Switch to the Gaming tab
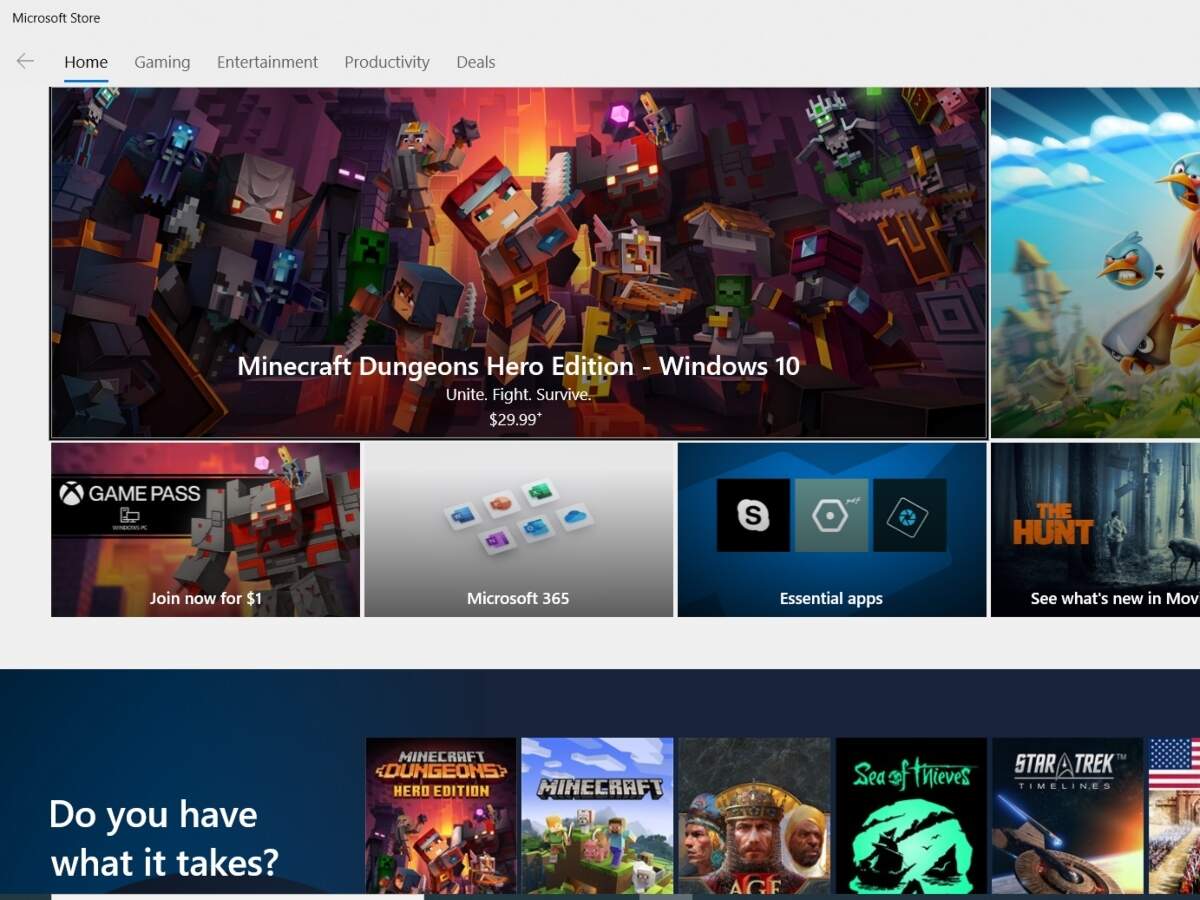This screenshot has height=900, width=1200. [162, 62]
